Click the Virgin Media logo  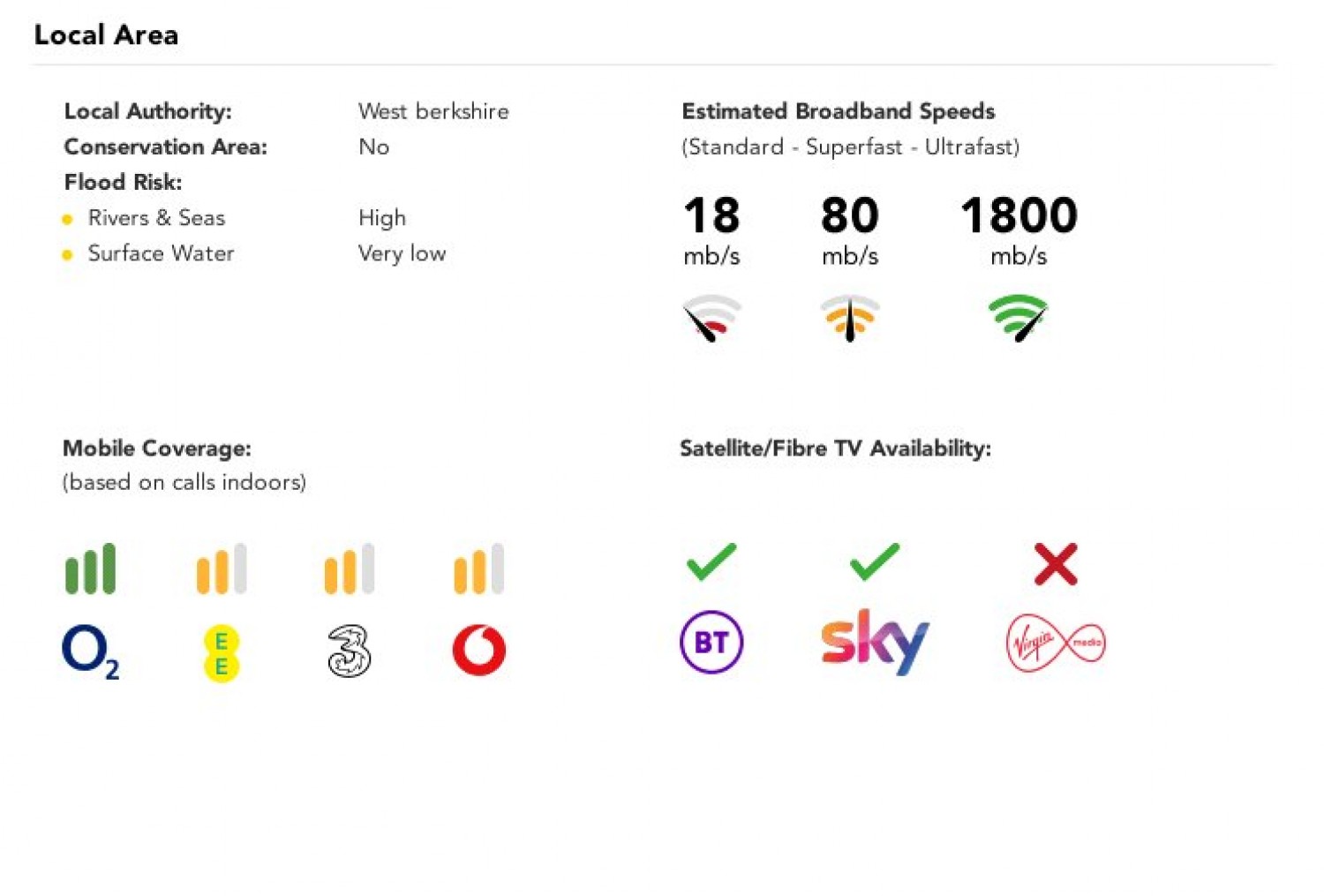coord(1056,643)
